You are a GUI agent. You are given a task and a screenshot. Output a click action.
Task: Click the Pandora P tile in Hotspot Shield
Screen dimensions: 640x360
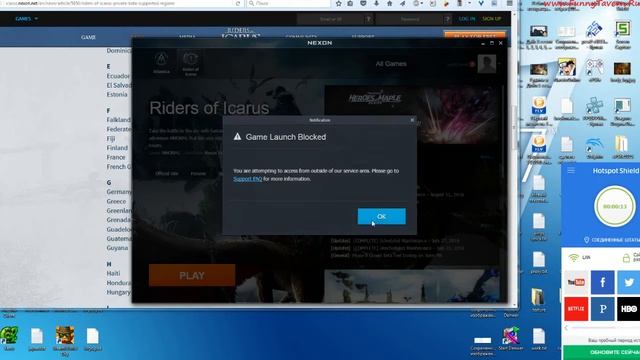(x=602, y=309)
